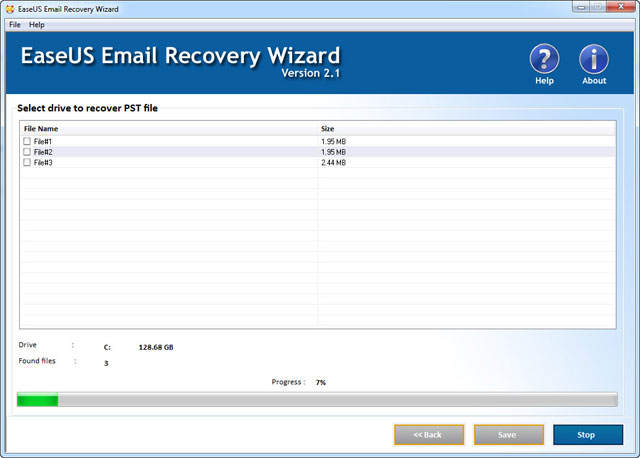Click File#2's 1.95 MB size cell
This screenshot has width=640, height=458.
(333, 152)
